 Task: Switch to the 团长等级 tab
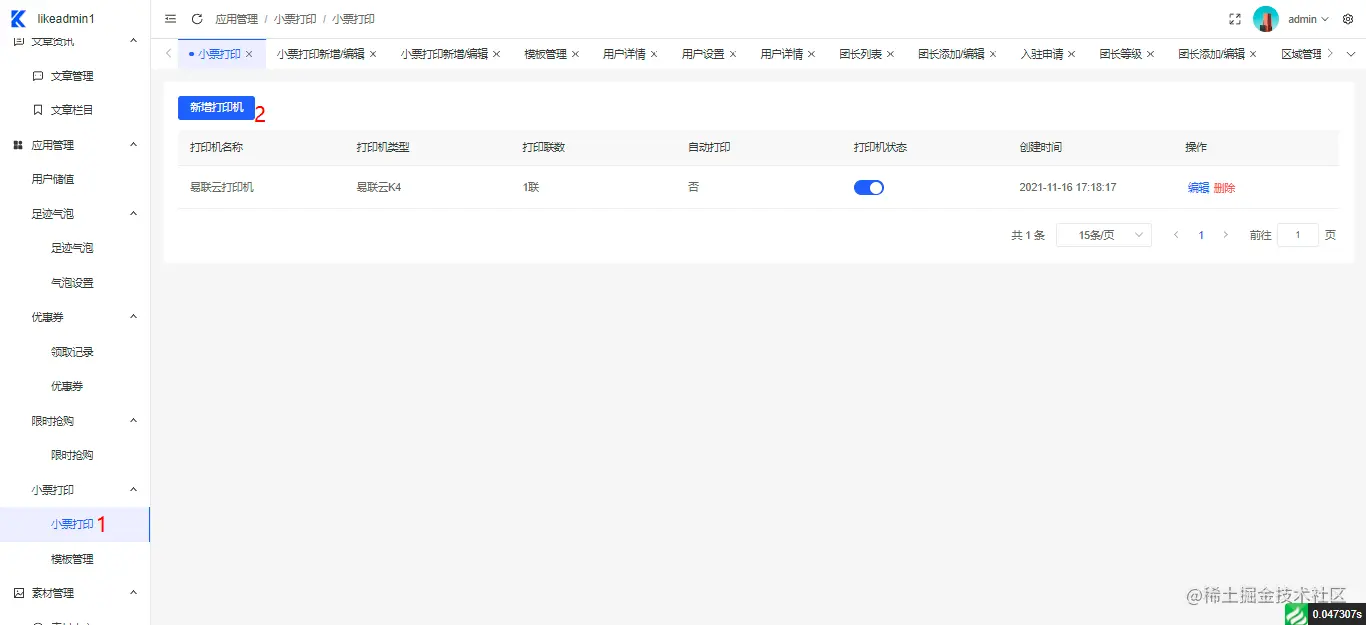click(1120, 54)
